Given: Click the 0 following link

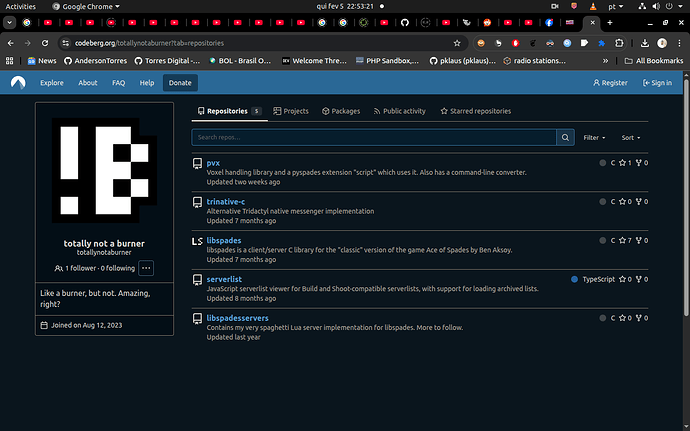Looking at the screenshot, I should [x=117, y=268].
